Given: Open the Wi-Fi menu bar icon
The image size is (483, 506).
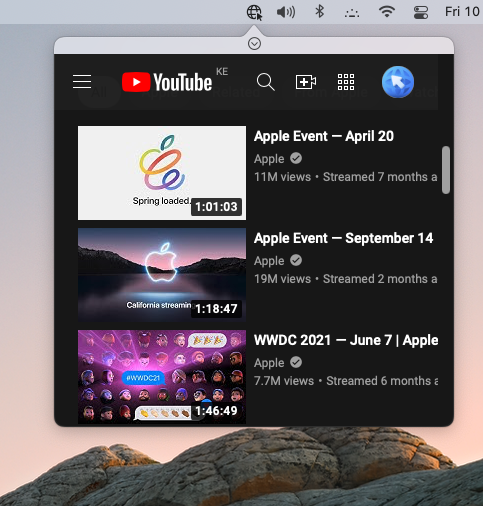Looking at the screenshot, I should (x=387, y=12).
